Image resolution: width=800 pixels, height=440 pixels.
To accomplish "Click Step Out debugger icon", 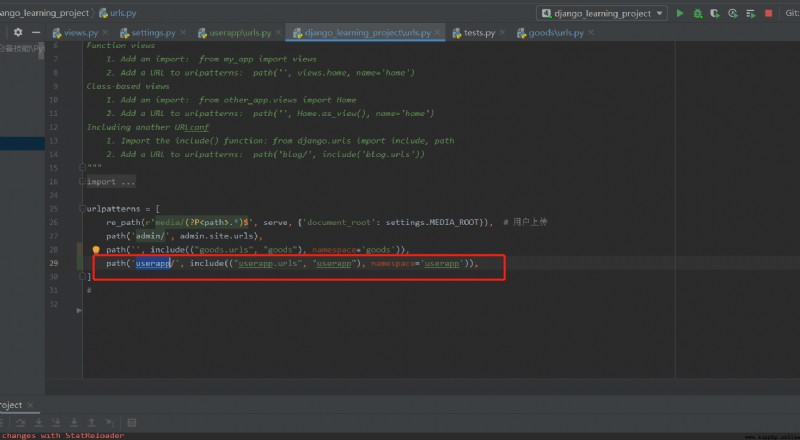I will coord(92,423).
